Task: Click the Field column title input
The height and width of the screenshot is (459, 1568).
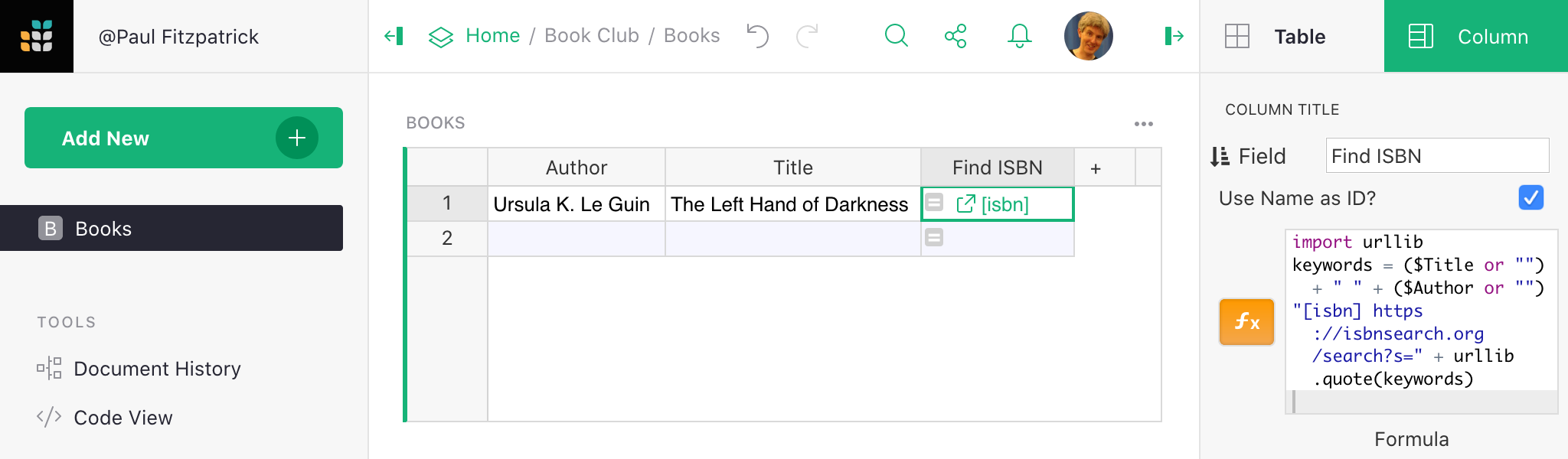Action: click(1436, 156)
